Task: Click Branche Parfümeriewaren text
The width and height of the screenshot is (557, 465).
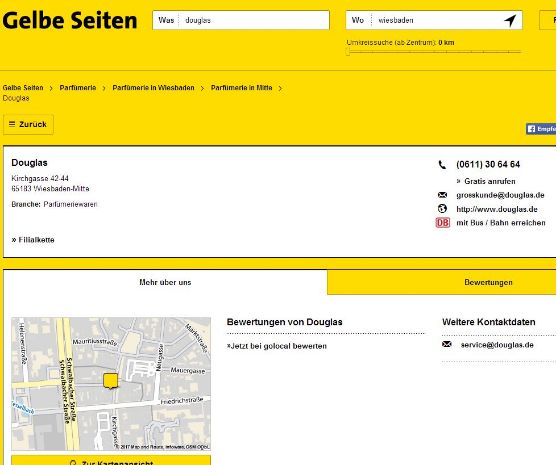Action: click(54, 204)
